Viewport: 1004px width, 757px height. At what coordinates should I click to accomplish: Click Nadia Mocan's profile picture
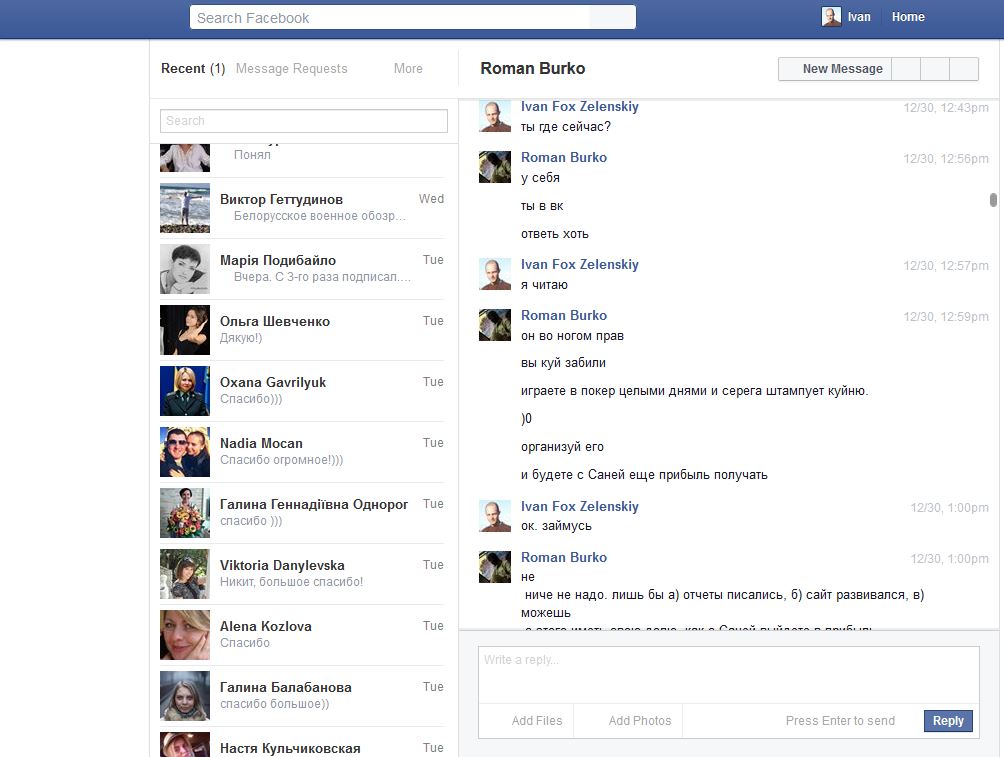[185, 452]
